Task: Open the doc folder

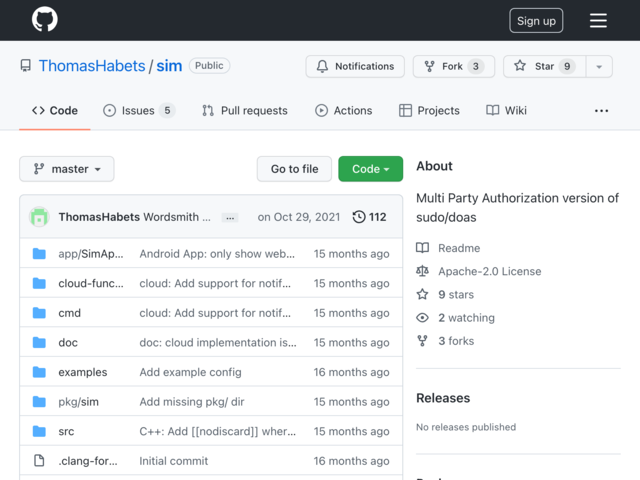Action: [x=68, y=342]
